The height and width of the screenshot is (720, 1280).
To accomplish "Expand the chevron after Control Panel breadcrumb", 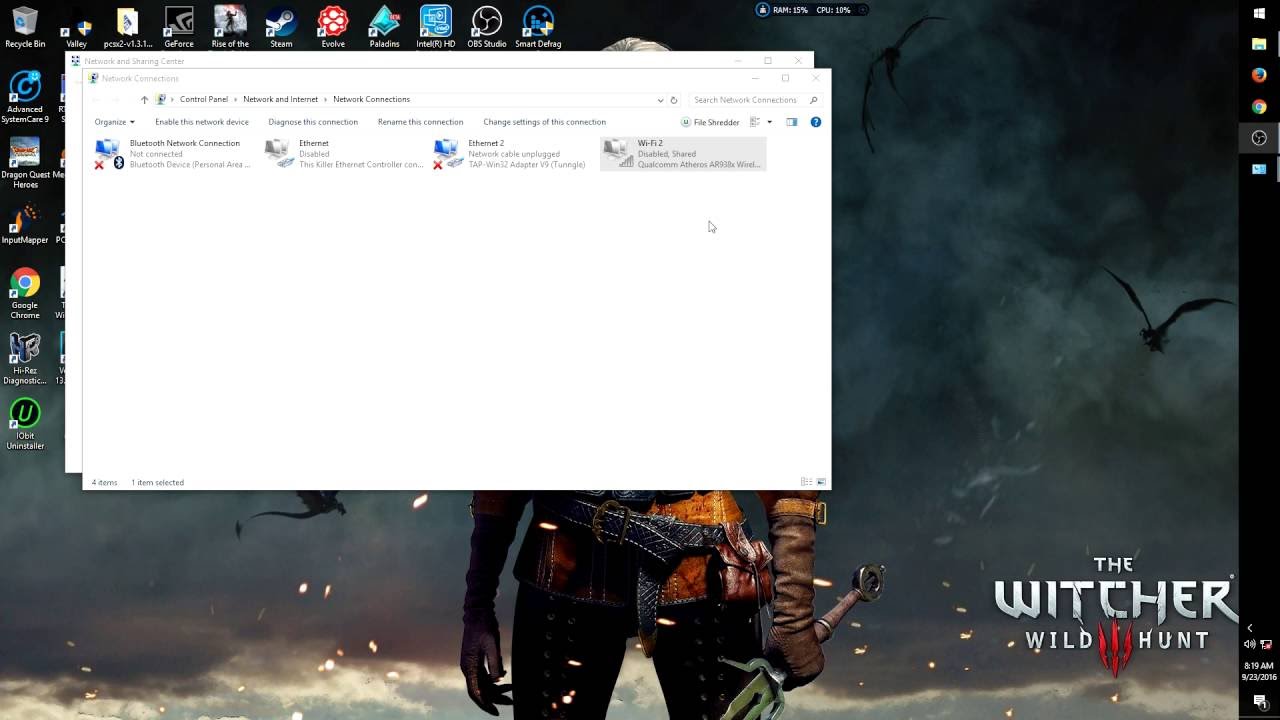I will [236, 99].
